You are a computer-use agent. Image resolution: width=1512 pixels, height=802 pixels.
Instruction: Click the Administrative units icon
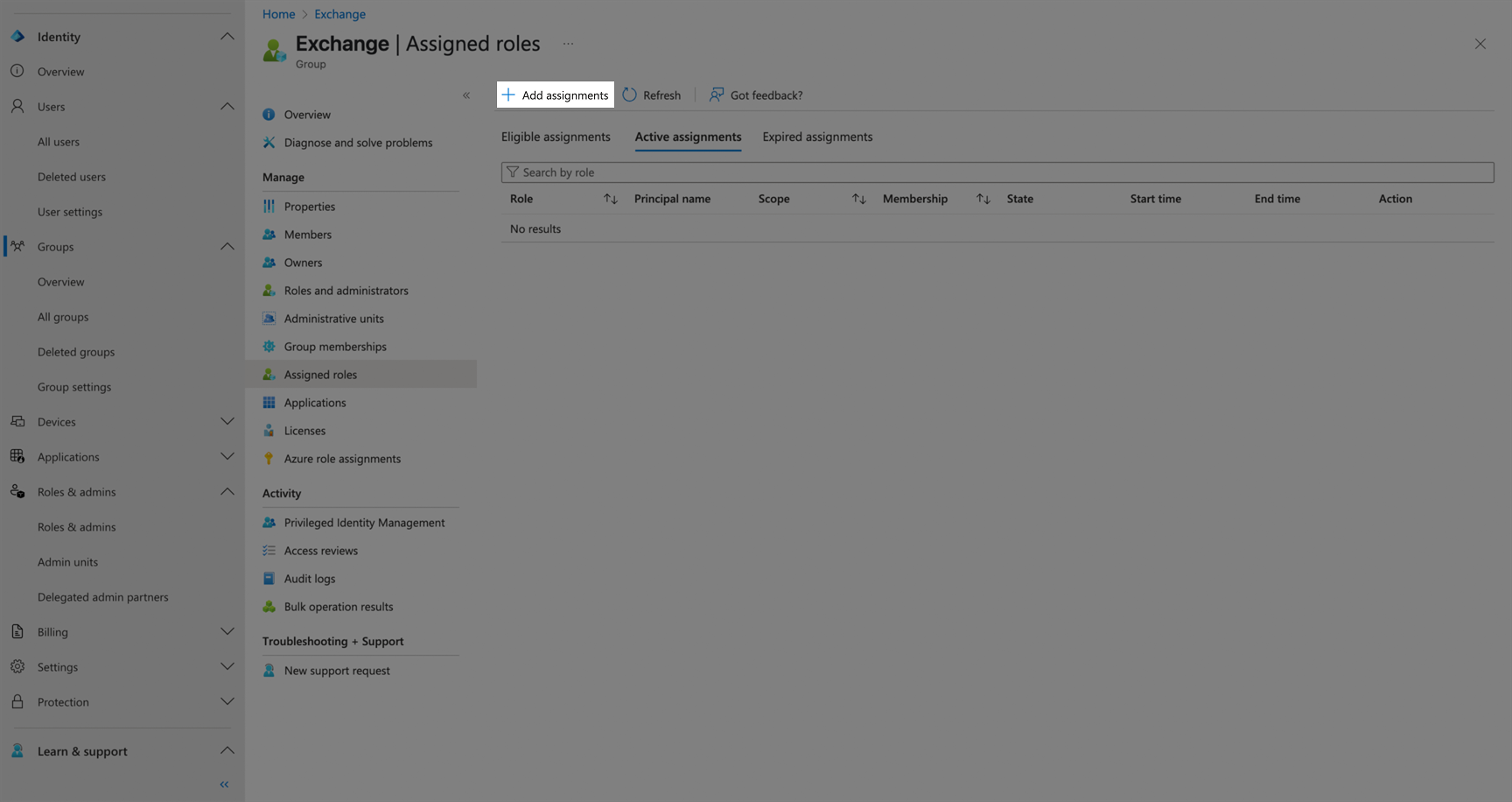coord(269,318)
